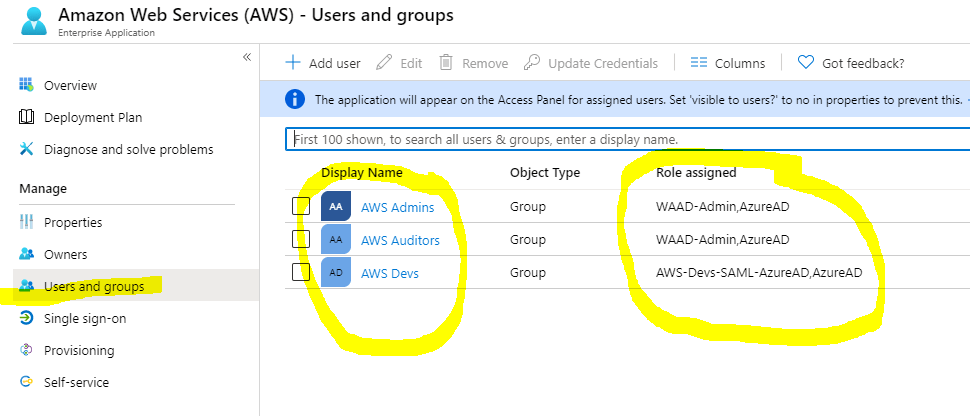Go to Provisioning settings
Image resolution: width=970 pixels, height=416 pixels.
(79, 350)
